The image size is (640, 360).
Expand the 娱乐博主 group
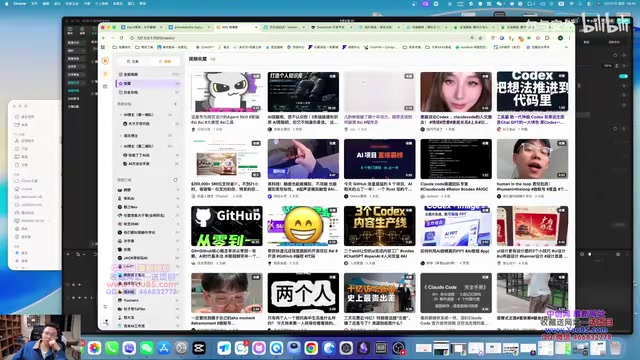121,136
